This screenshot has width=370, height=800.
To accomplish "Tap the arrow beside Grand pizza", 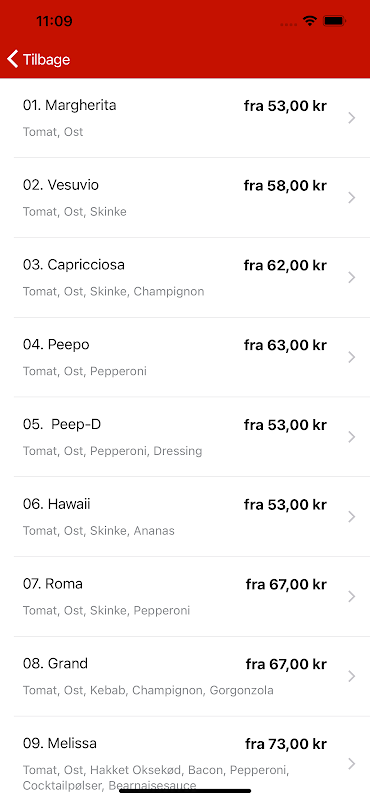I will coord(352,677).
